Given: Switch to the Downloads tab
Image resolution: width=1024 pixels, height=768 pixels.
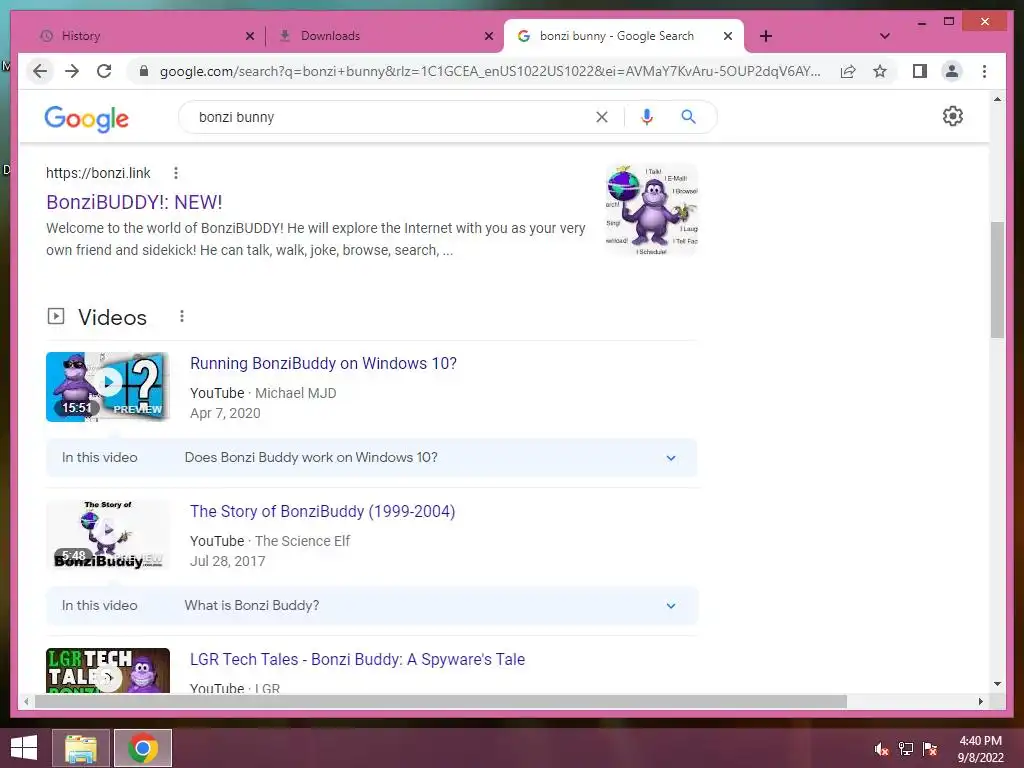Looking at the screenshot, I should [x=383, y=36].
